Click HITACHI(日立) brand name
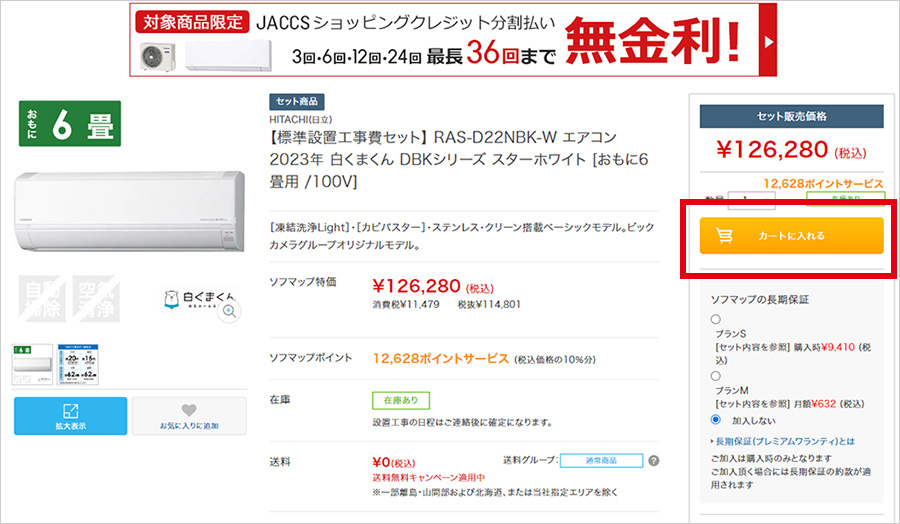The width and height of the screenshot is (900, 524). 301,119
